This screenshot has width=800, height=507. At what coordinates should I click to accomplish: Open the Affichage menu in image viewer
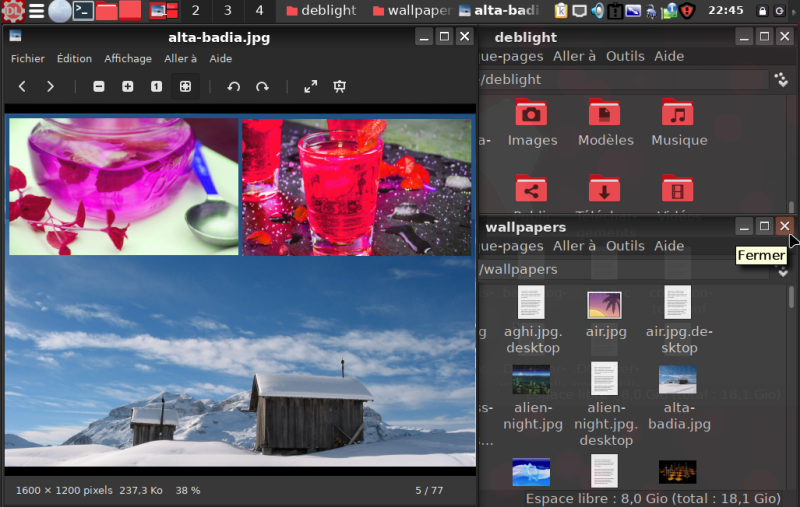128,59
